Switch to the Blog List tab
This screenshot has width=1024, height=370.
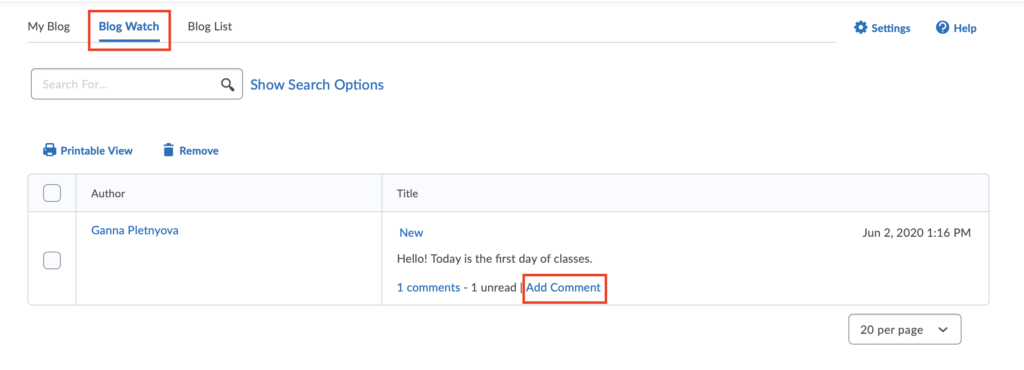[210, 27]
